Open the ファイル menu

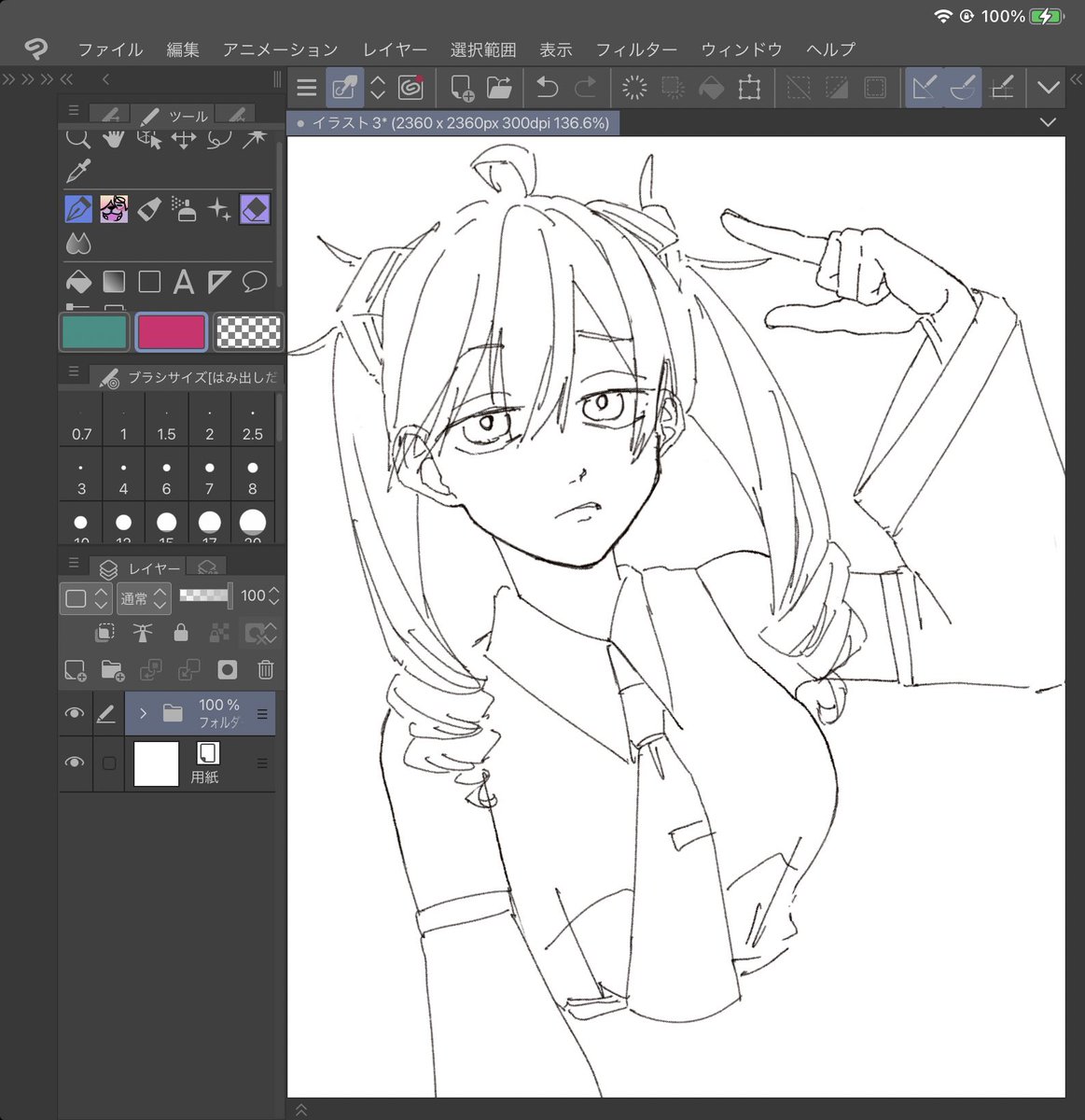(x=110, y=49)
